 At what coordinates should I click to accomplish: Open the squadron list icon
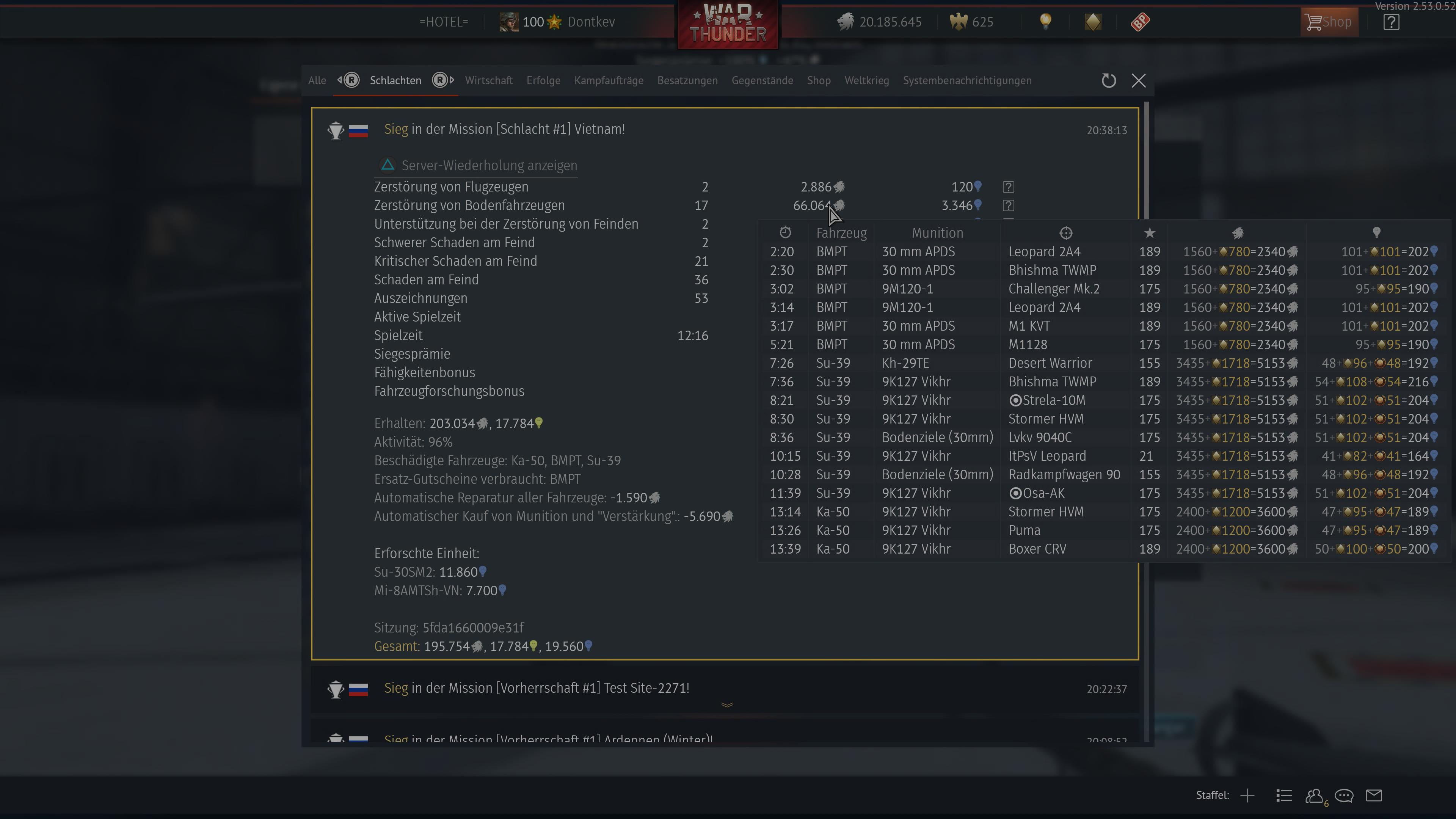pyautogui.click(x=1283, y=795)
